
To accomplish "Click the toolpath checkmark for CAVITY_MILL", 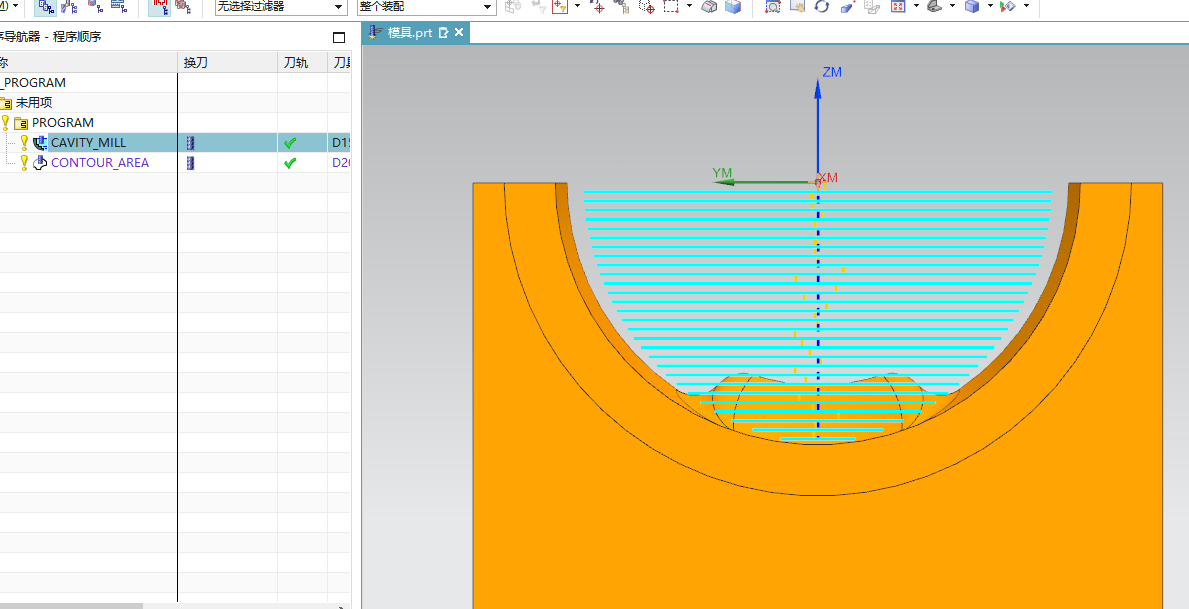I will (290, 143).
